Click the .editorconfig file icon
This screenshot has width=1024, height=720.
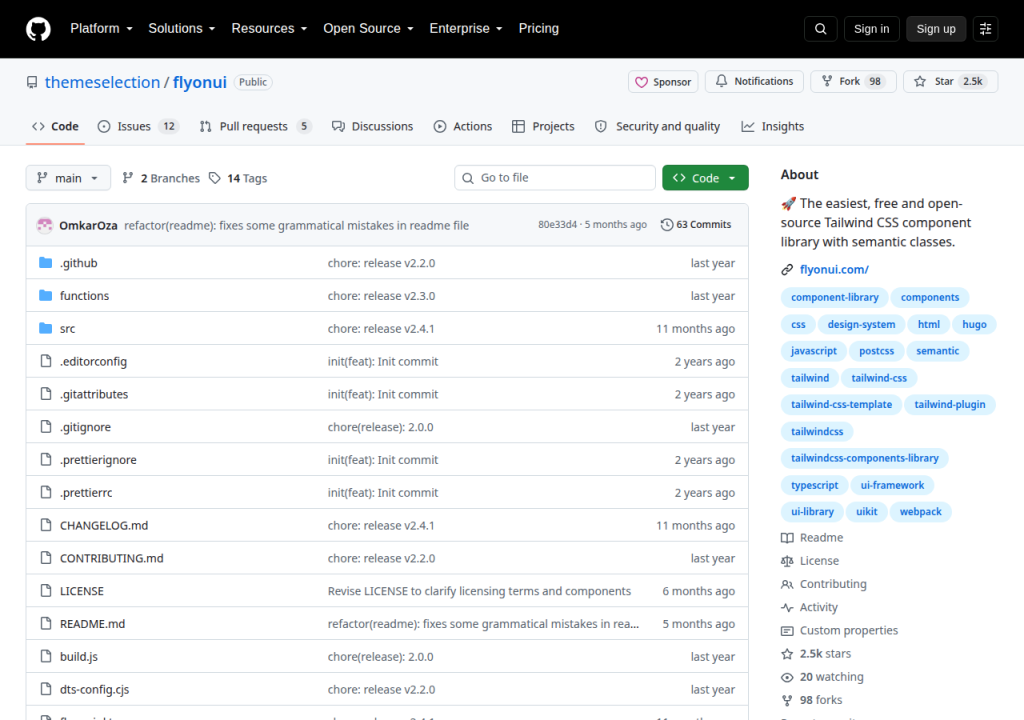click(x=46, y=361)
